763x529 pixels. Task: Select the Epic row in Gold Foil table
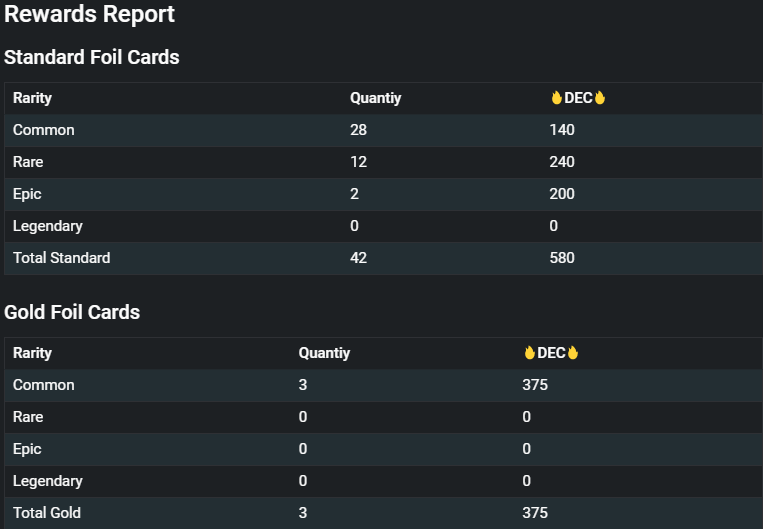coord(383,449)
